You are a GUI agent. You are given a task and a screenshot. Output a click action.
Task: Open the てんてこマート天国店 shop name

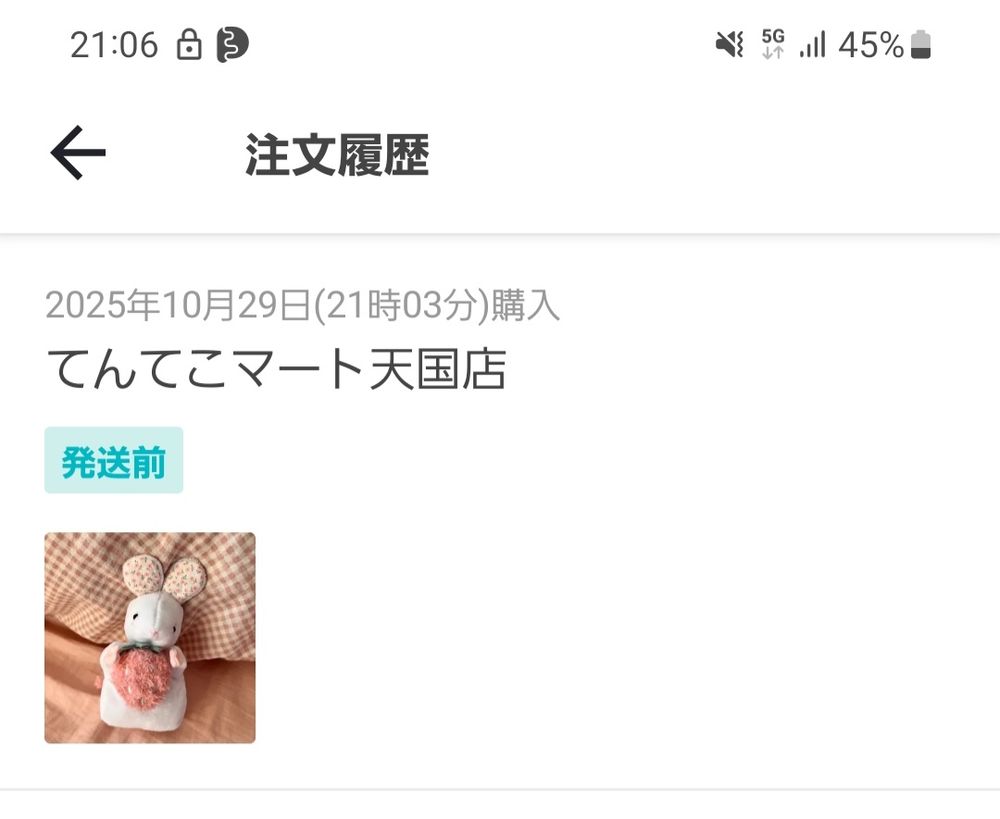pos(277,369)
